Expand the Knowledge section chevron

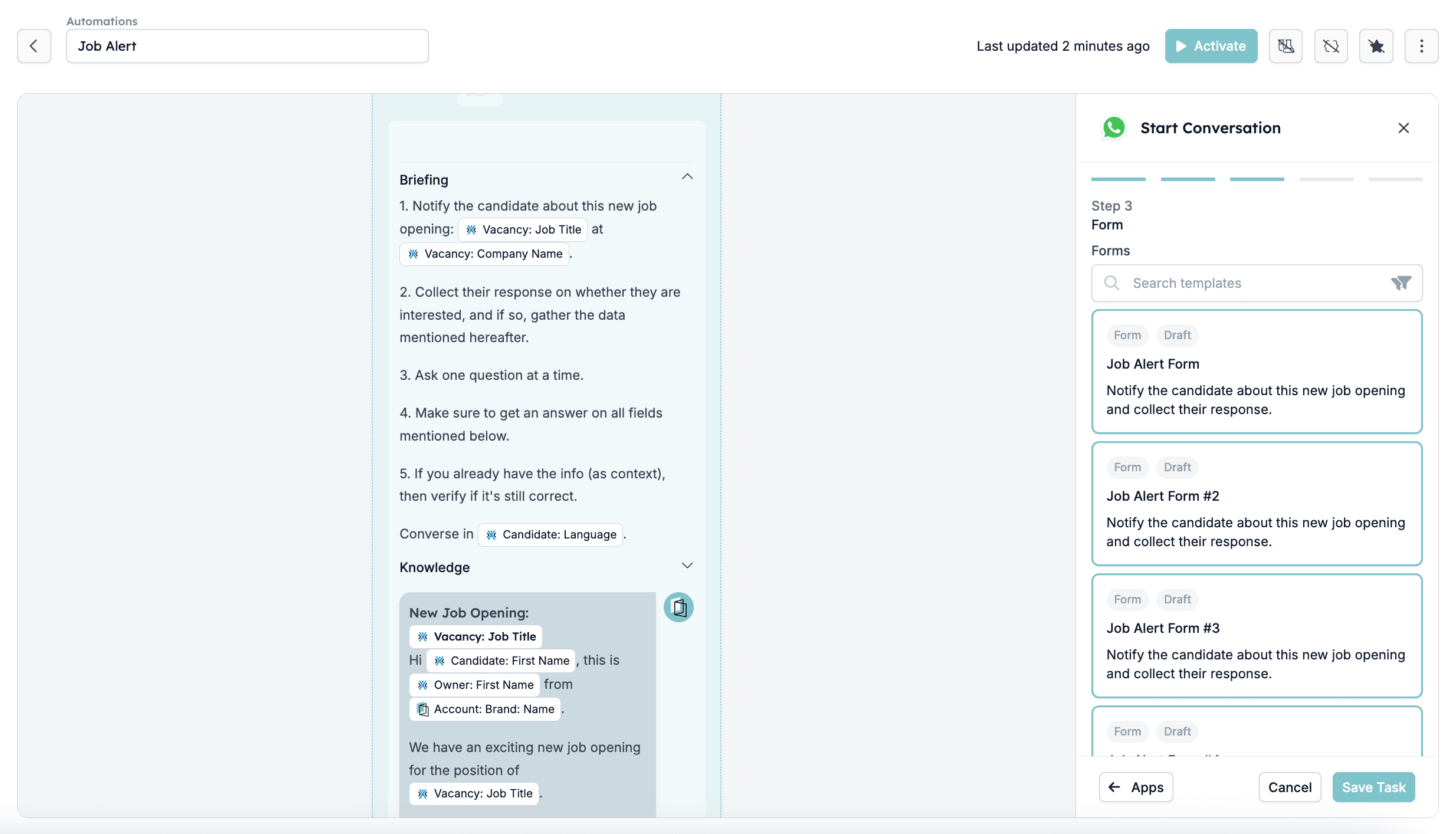tap(687, 566)
